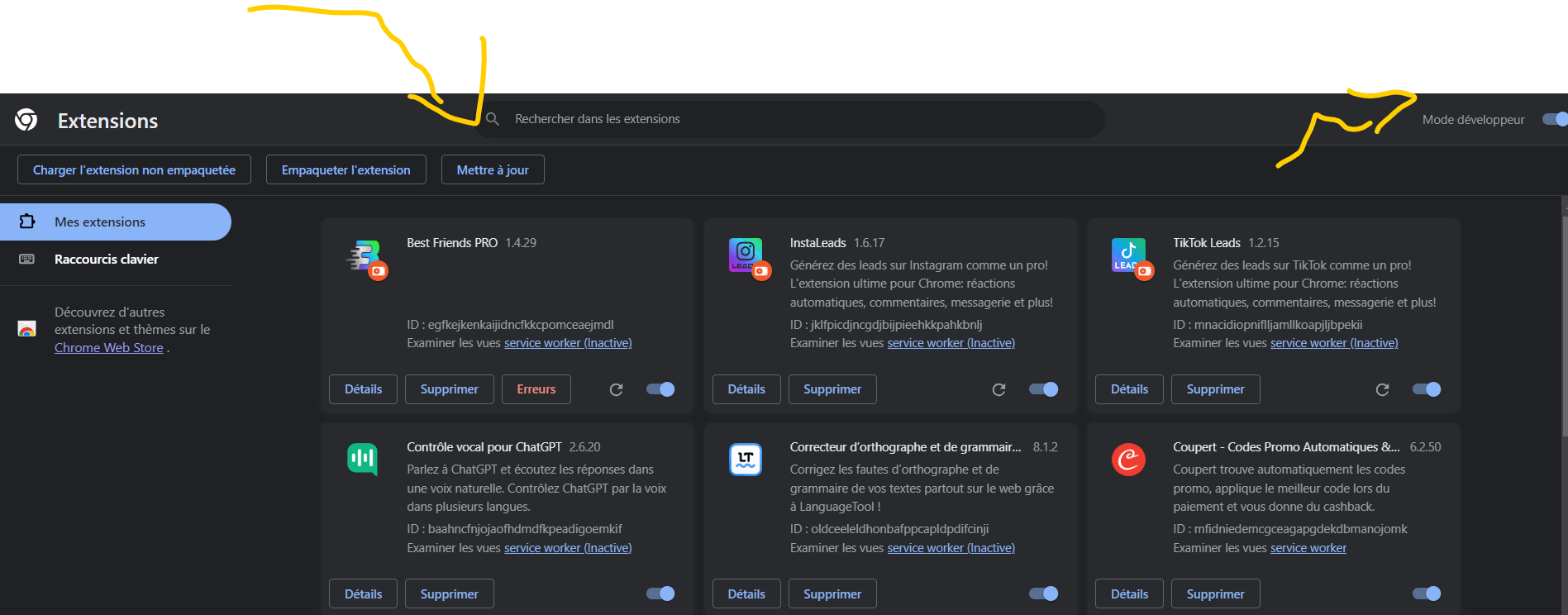Click the Mes extensions puzzle icon
The width and height of the screenshot is (1568, 615).
click(27, 222)
